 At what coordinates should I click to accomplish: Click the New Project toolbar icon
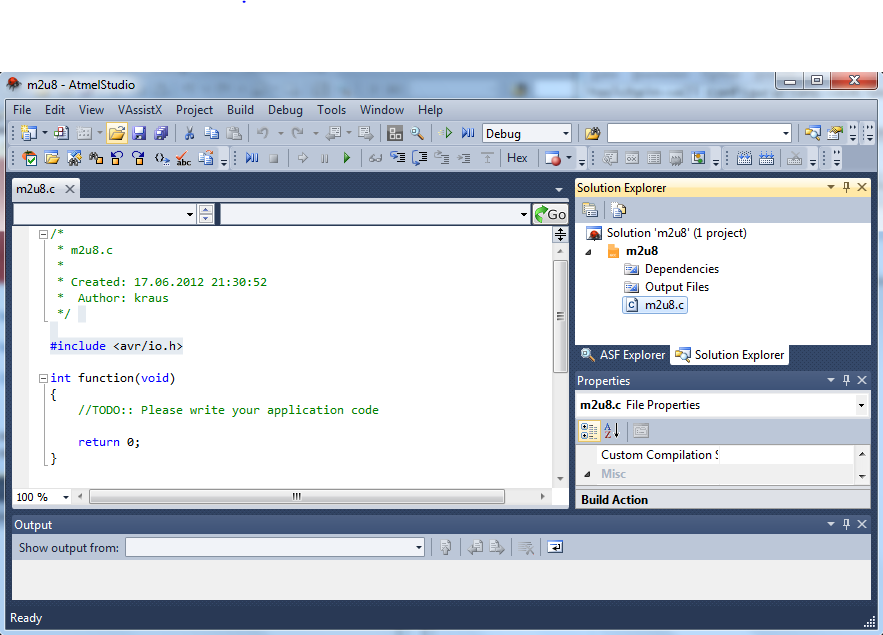29,133
